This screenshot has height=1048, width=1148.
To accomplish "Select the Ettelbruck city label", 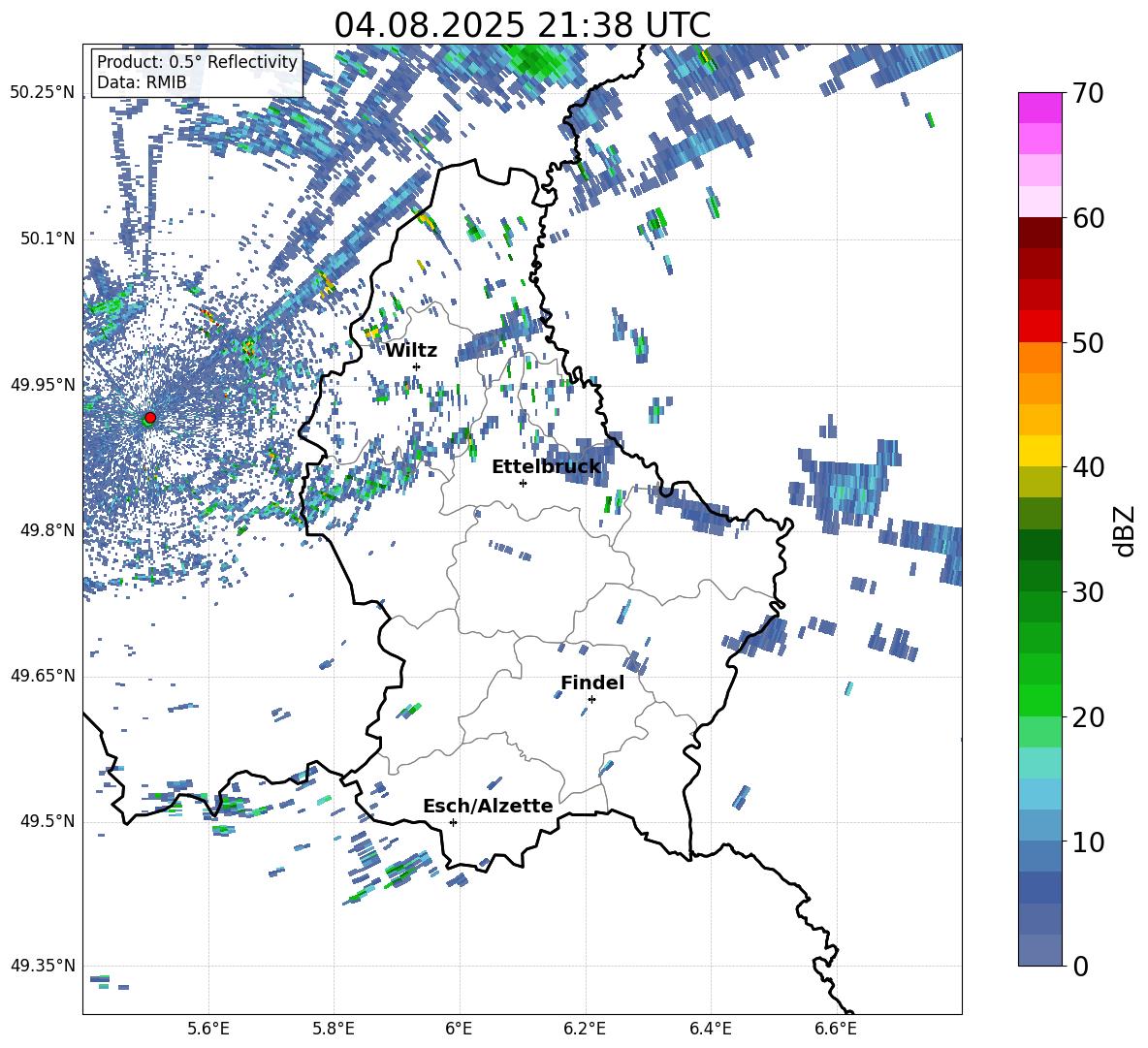I will (546, 467).
